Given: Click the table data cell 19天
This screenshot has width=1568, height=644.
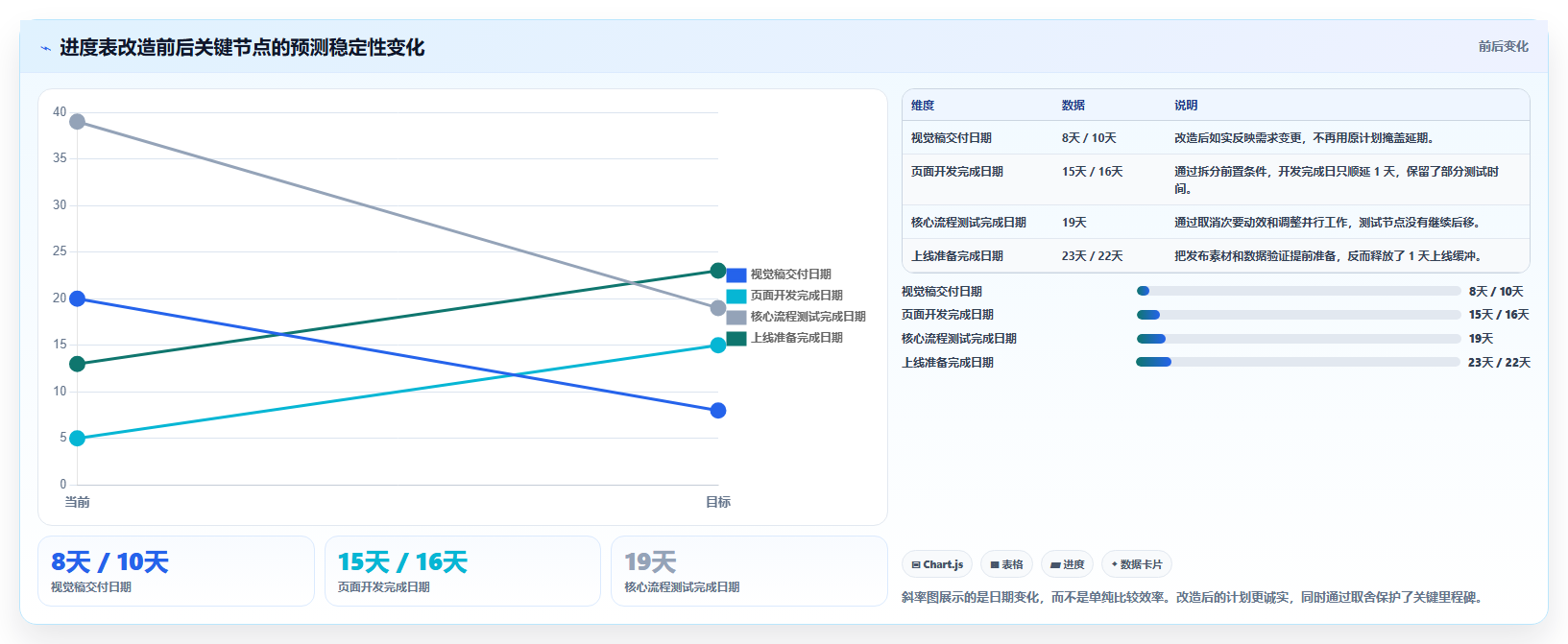Looking at the screenshot, I should coord(1074,223).
